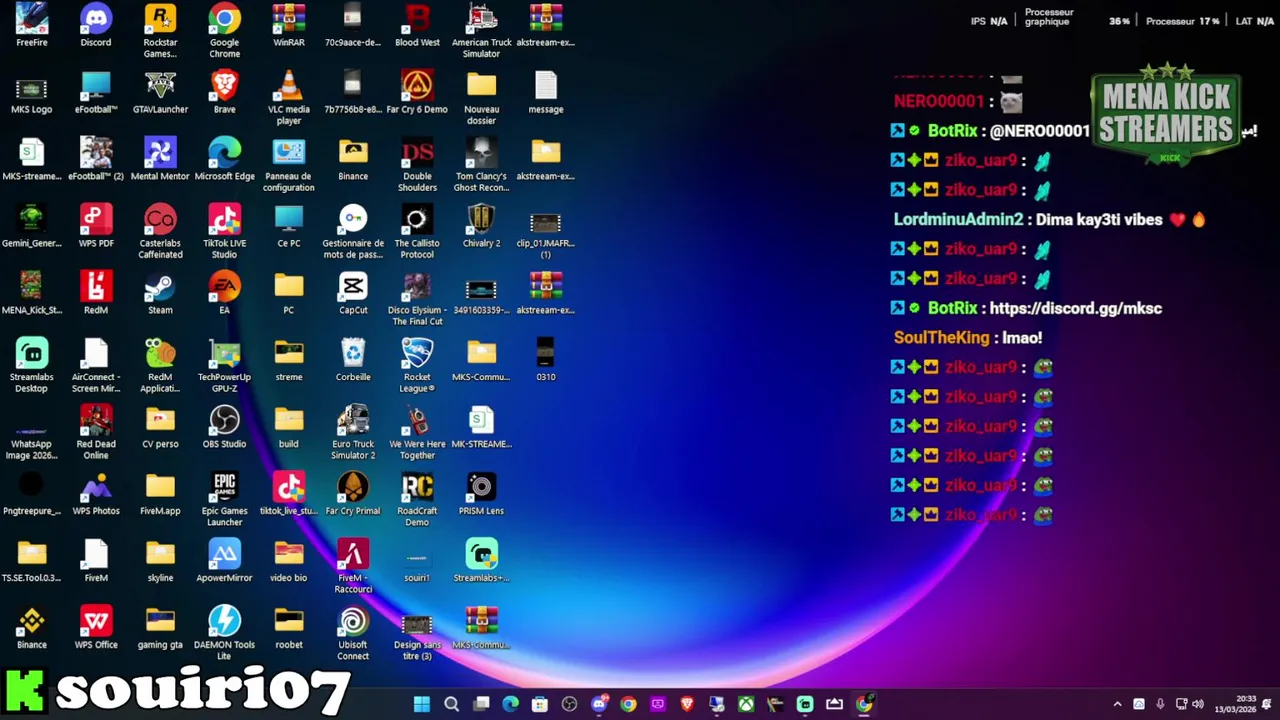Open the WPS PDF desktop shortcut
The width and height of the screenshot is (1280, 720).
96,226
